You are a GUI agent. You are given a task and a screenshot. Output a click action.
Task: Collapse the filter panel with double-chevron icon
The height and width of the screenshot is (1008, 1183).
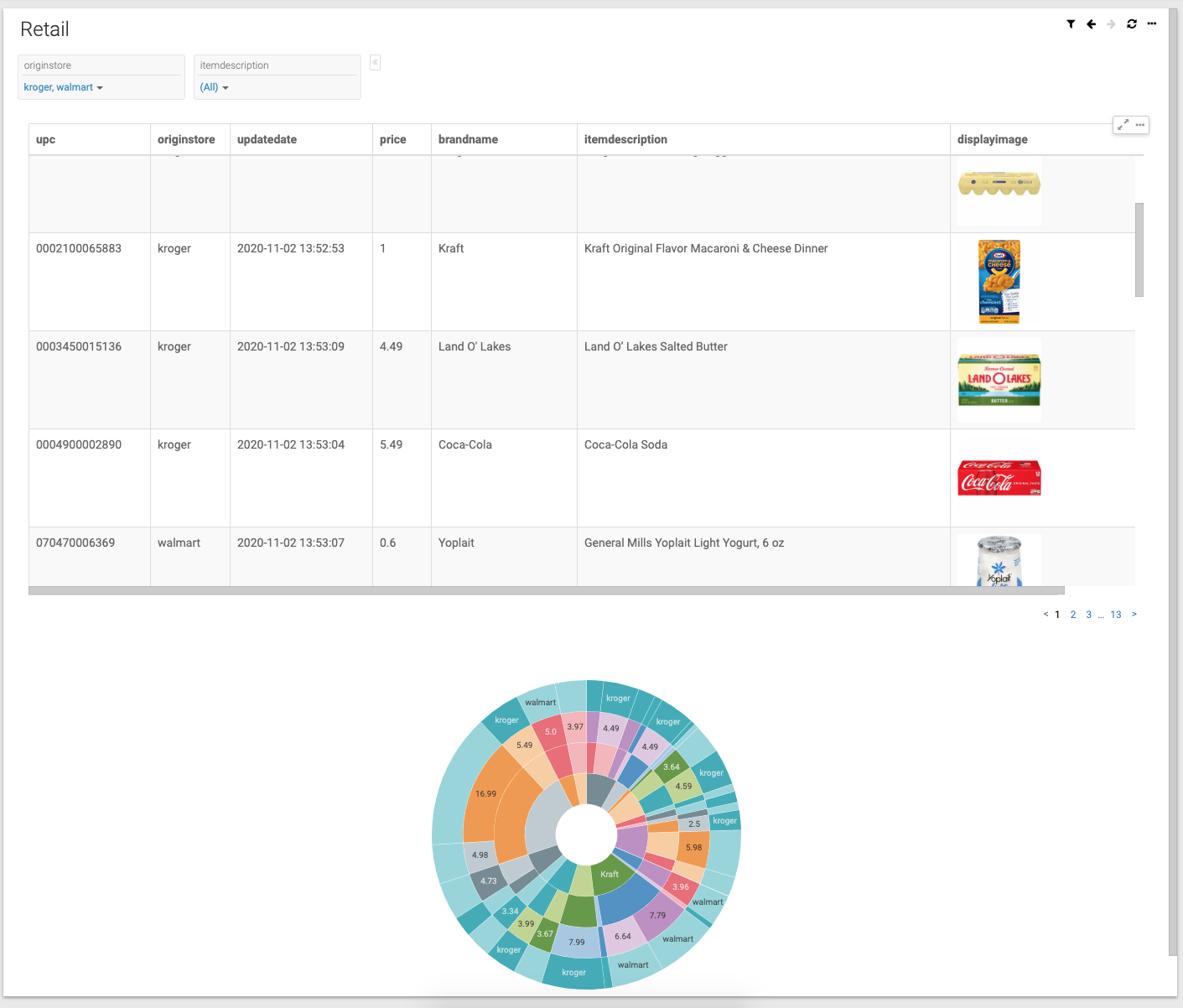coord(376,62)
